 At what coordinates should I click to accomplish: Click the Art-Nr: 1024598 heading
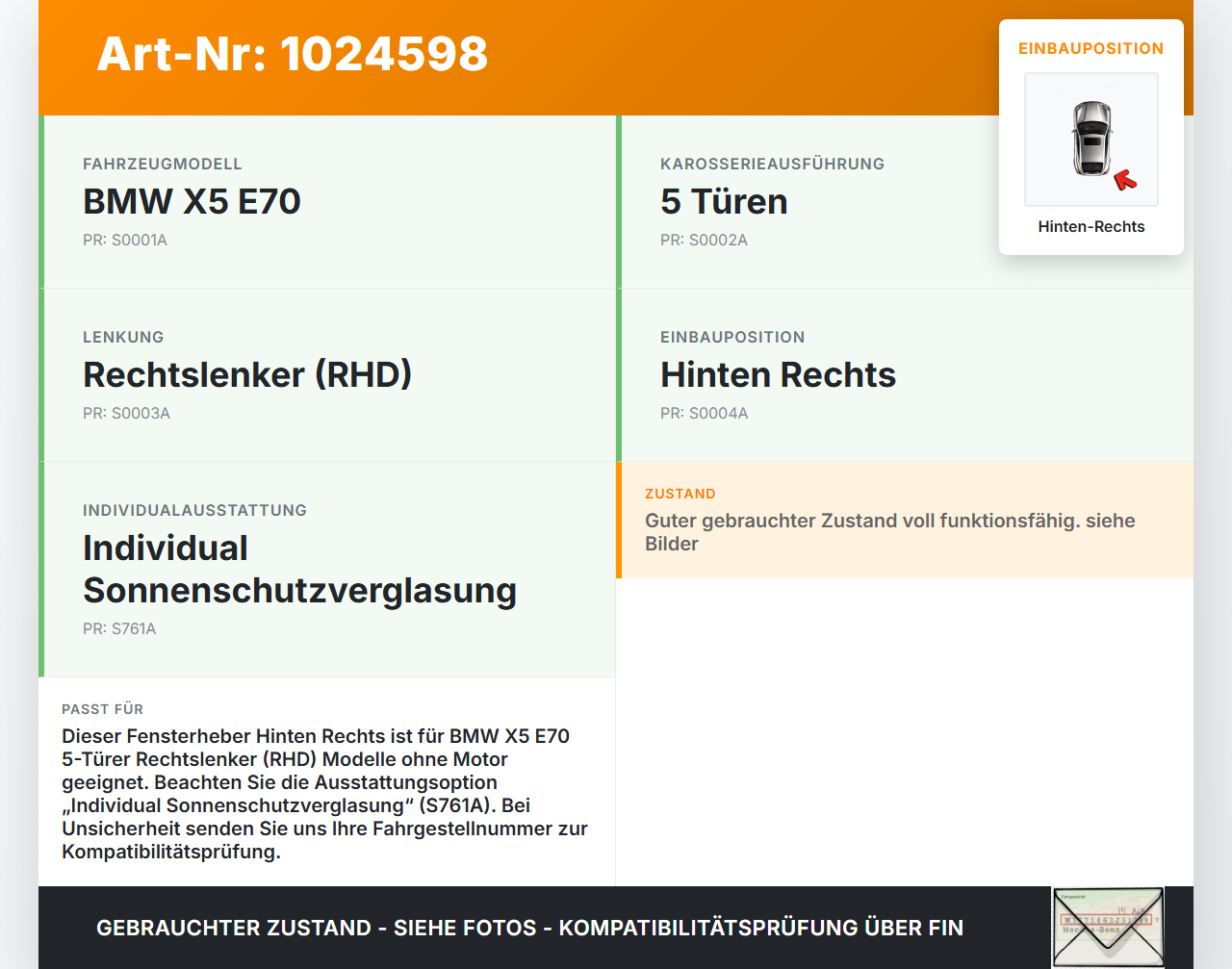tap(293, 54)
